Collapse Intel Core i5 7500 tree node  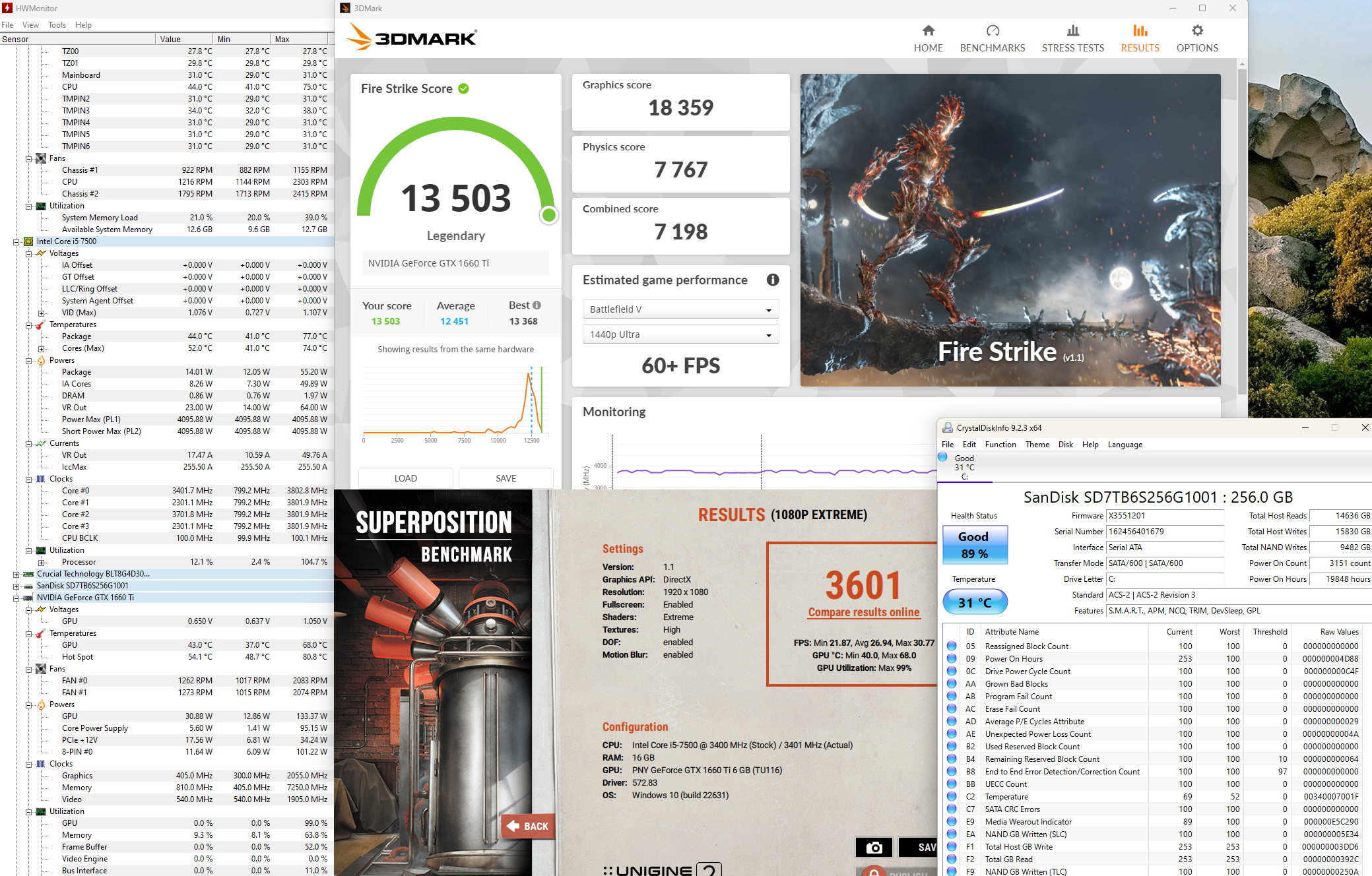[16, 242]
